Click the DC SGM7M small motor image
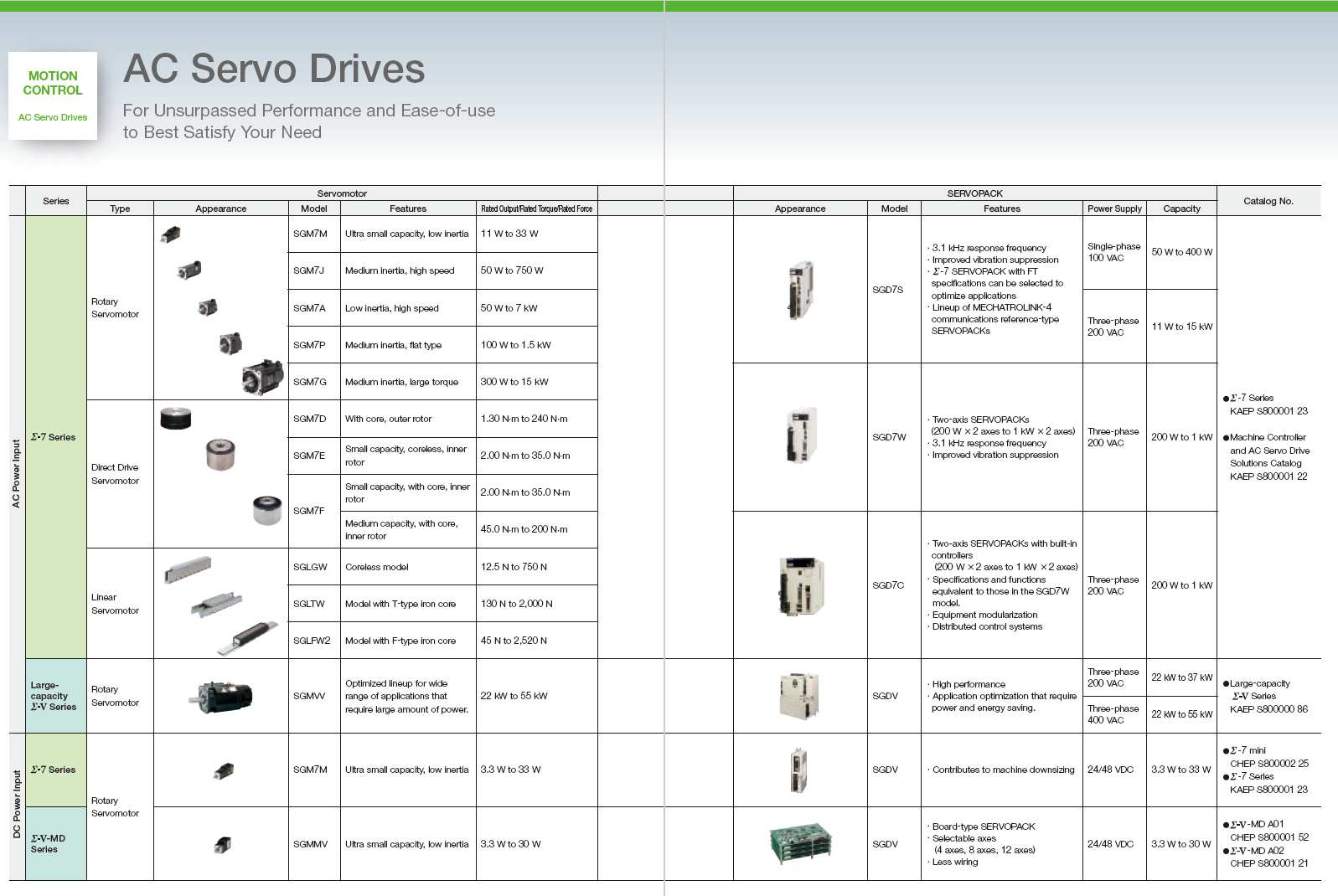Screen dimensions: 1338x896 click(223, 770)
